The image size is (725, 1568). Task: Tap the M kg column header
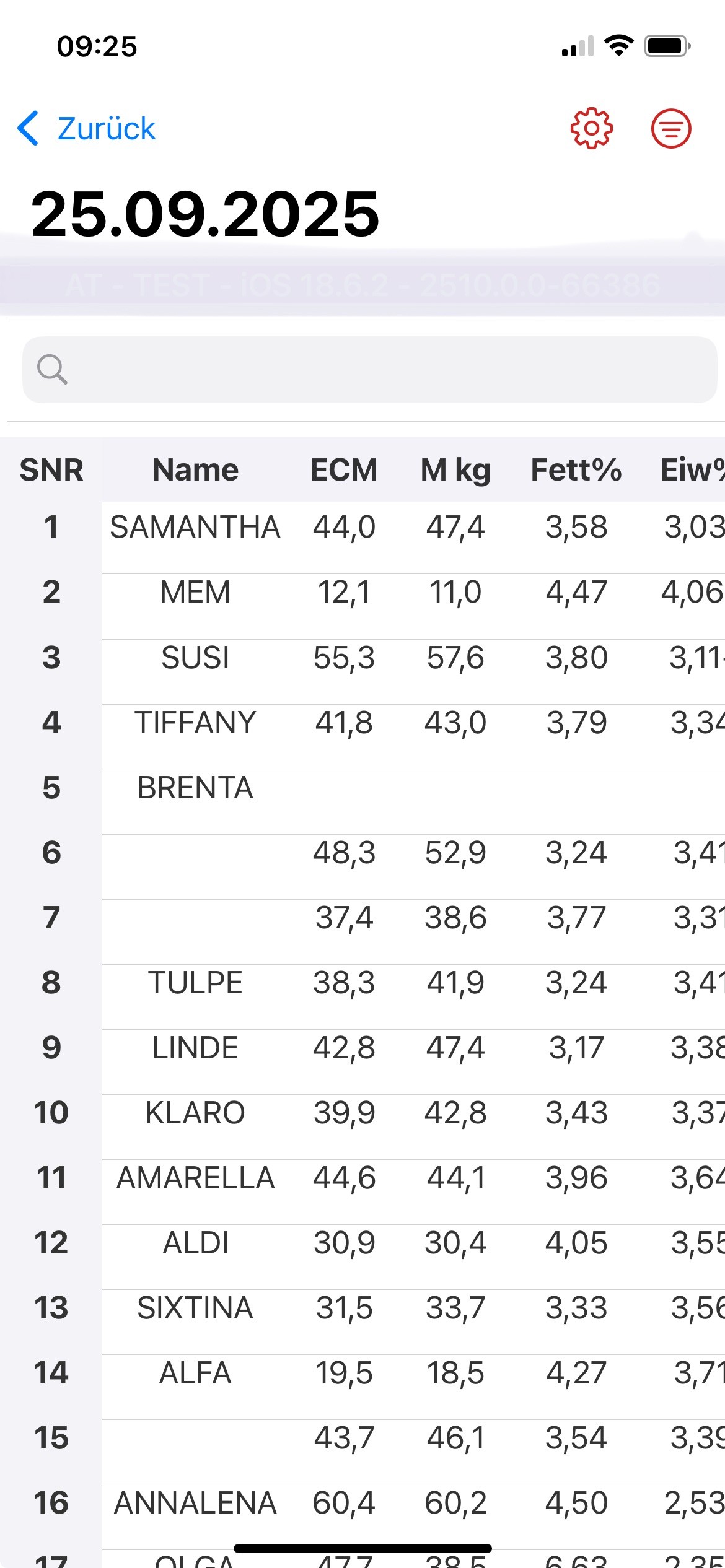click(455, 469)
